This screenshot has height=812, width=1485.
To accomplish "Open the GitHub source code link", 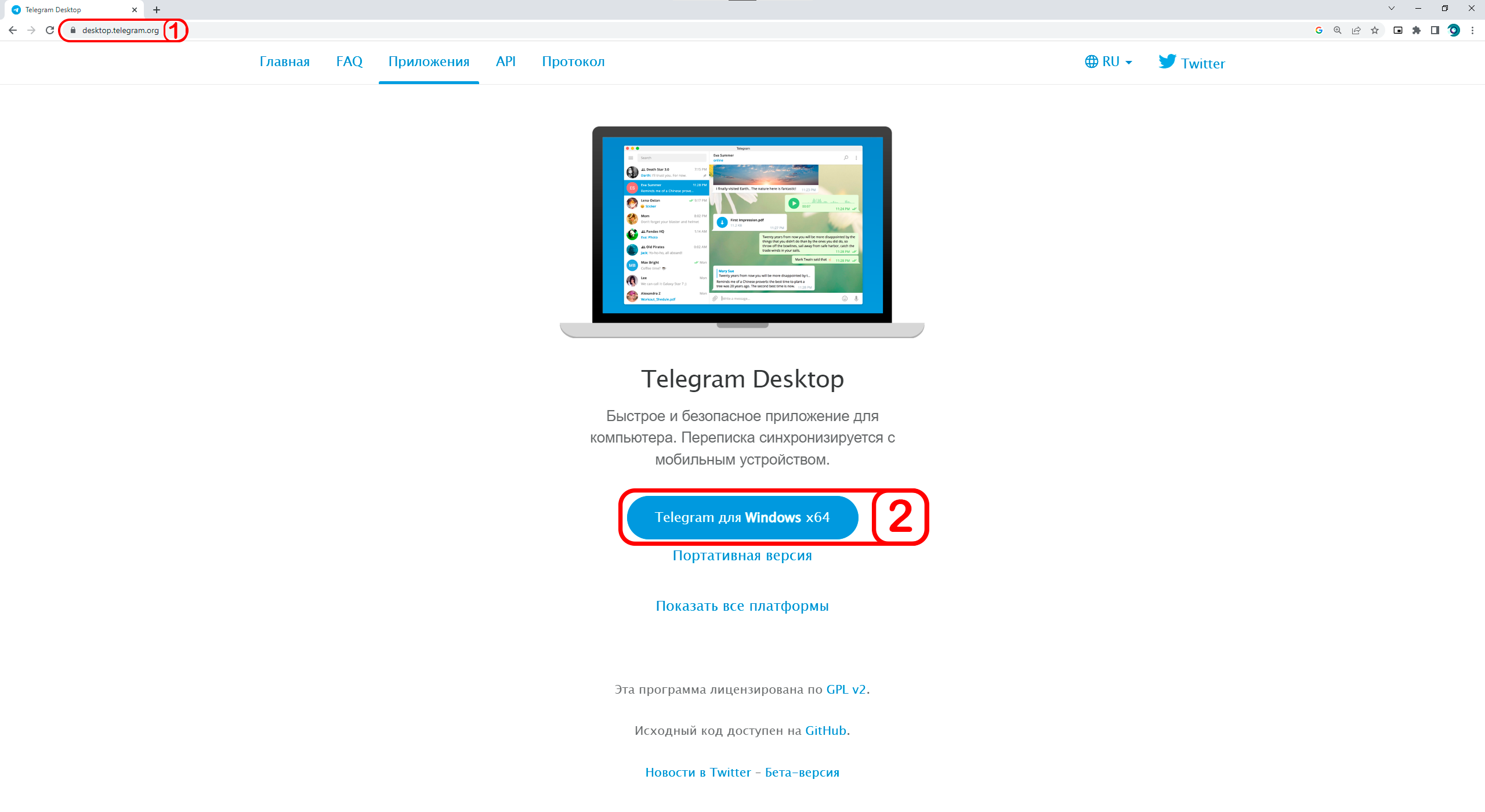I will coord(825,731).
